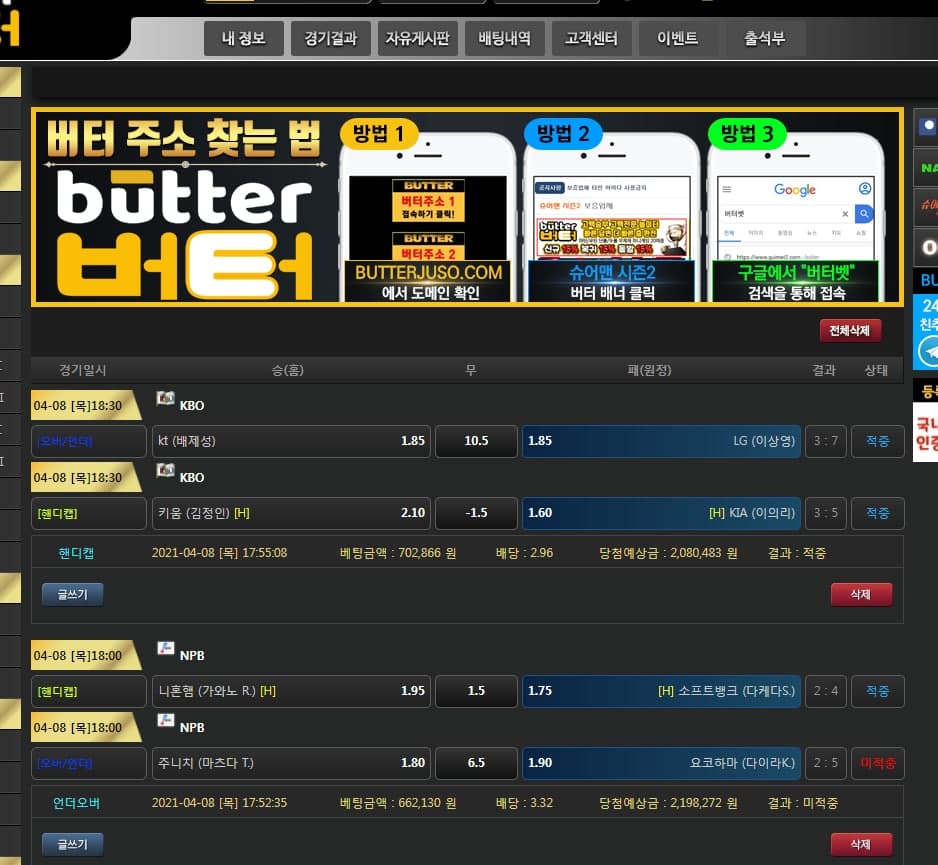938x865 pixels.
Task: Click the blue search icon in 방법 3 phone
Action: coord(864,214)
